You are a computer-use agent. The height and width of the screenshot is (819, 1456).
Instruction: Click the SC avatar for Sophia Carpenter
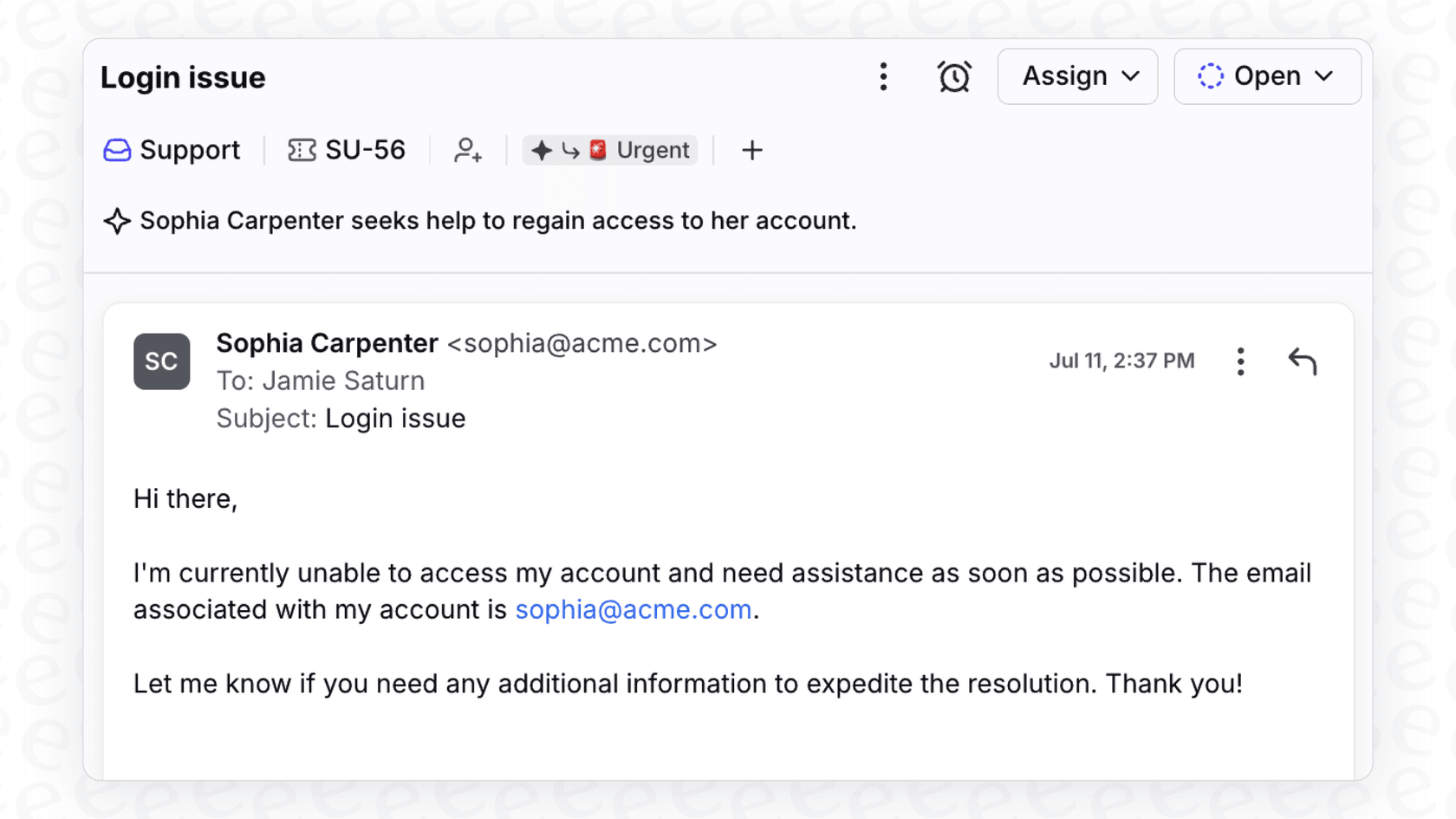[161, 361]
